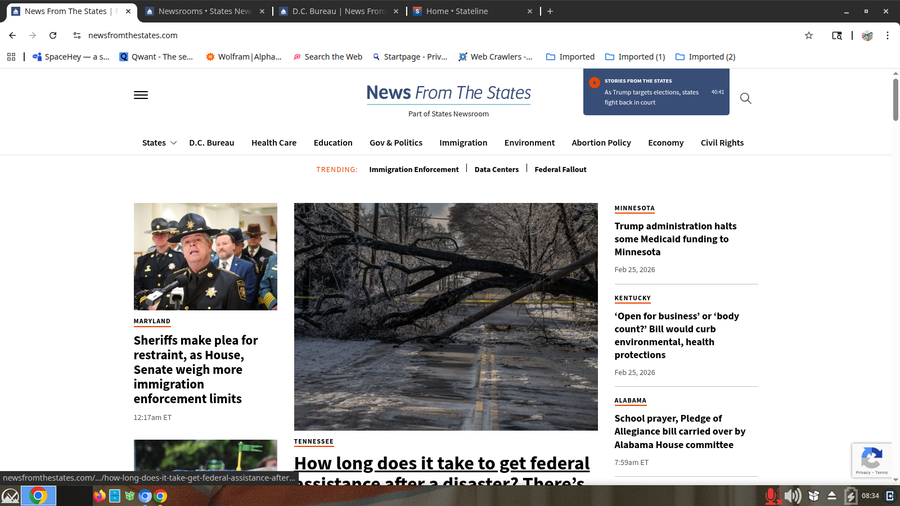Expand the States dropdown in navigation
This screenshot has height=506, width=900.
click(x=159, y=143)
